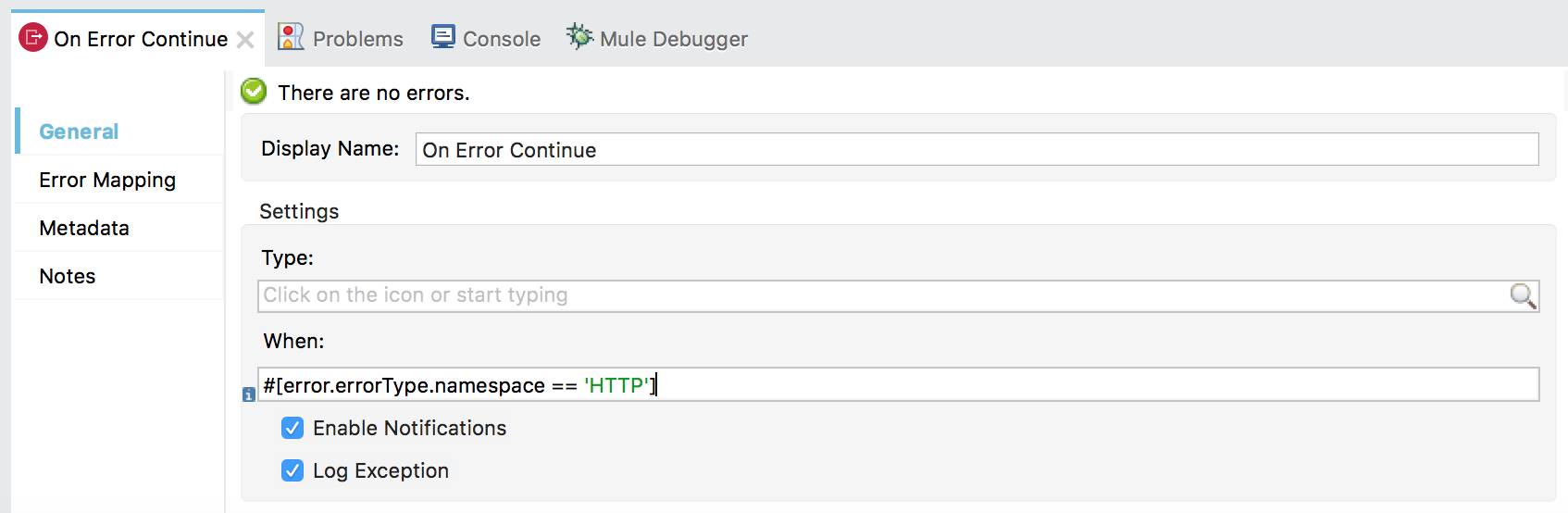Image resolution: width=1568 pixels, height=513 pixels.
Task: Close the On Error Continue tab
Action: click(x=245, y=40)
